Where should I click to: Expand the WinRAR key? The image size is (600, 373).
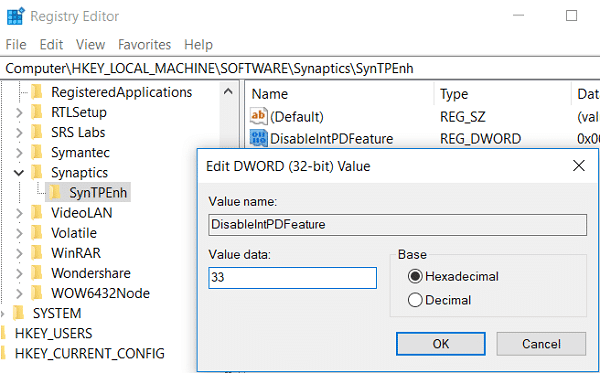(19, 253)
